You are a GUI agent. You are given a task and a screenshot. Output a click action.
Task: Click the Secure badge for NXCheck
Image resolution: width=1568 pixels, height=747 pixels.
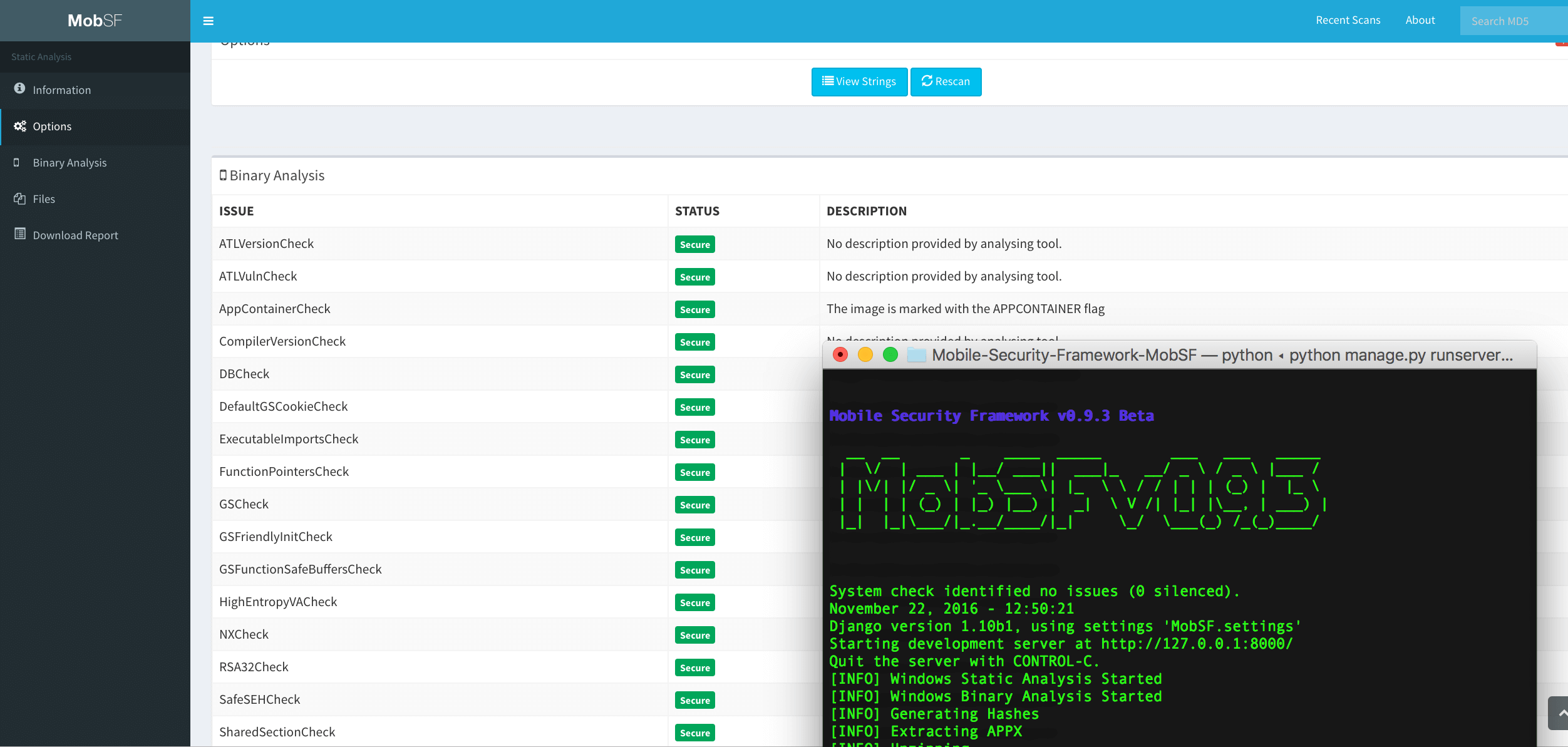tap(694, 635)
